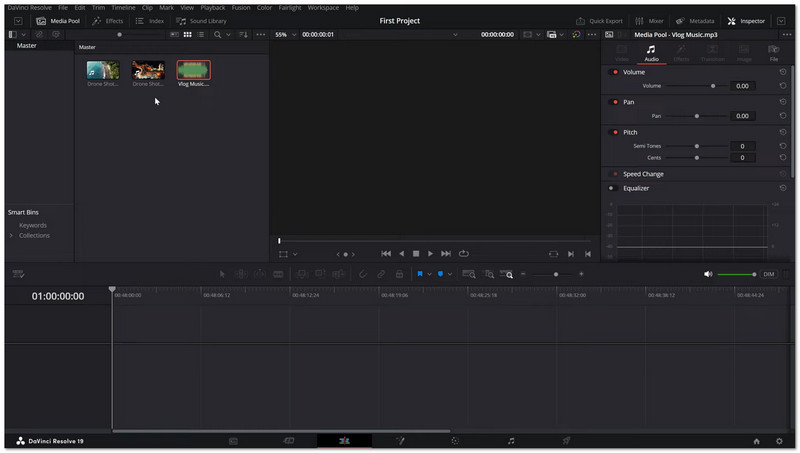Screen dimensions: 800x453
Task: Adjust the Semi Tones slider
Action: (x=697, y=146)
